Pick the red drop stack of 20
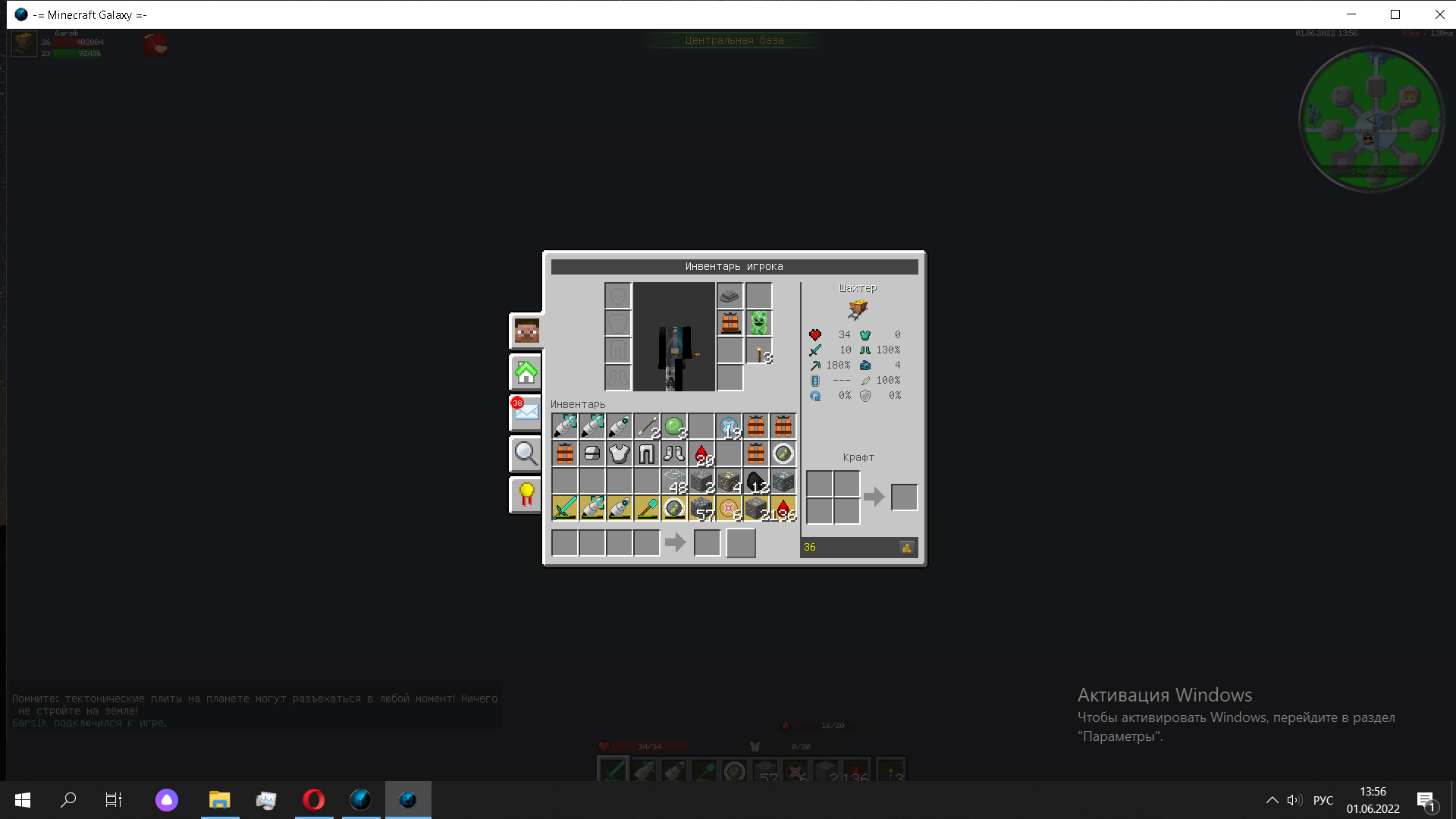Viewport: 1456px width, 819px height. pos(701,453)
